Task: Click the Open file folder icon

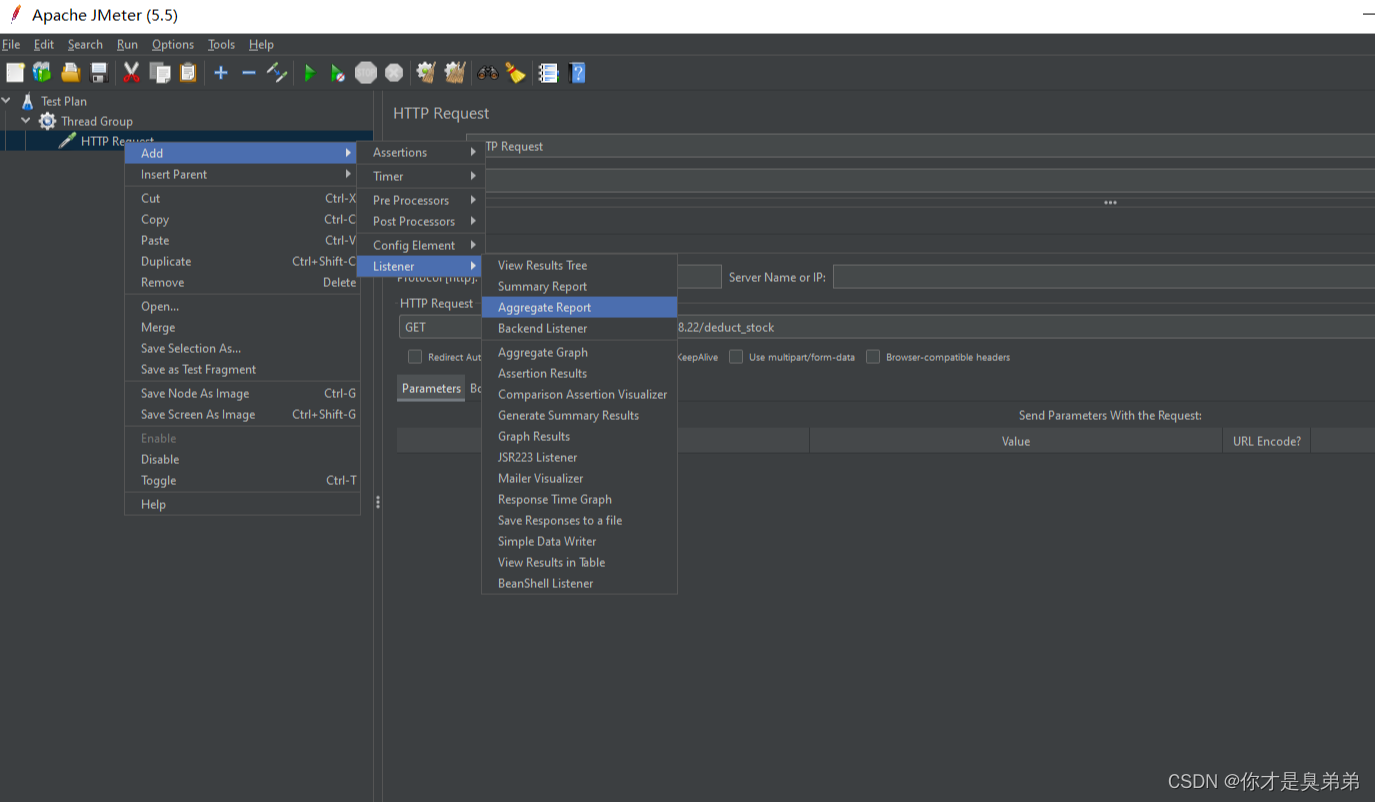Action: [x=70, y=72]
